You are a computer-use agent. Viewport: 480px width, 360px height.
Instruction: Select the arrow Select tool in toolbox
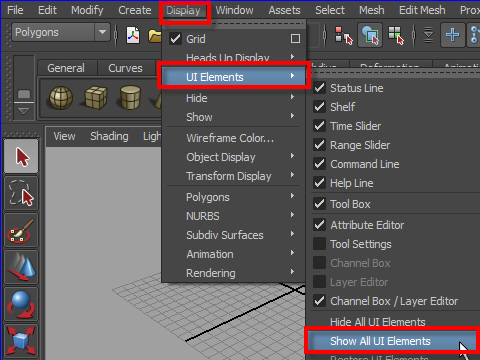click(x=21, y=157)
